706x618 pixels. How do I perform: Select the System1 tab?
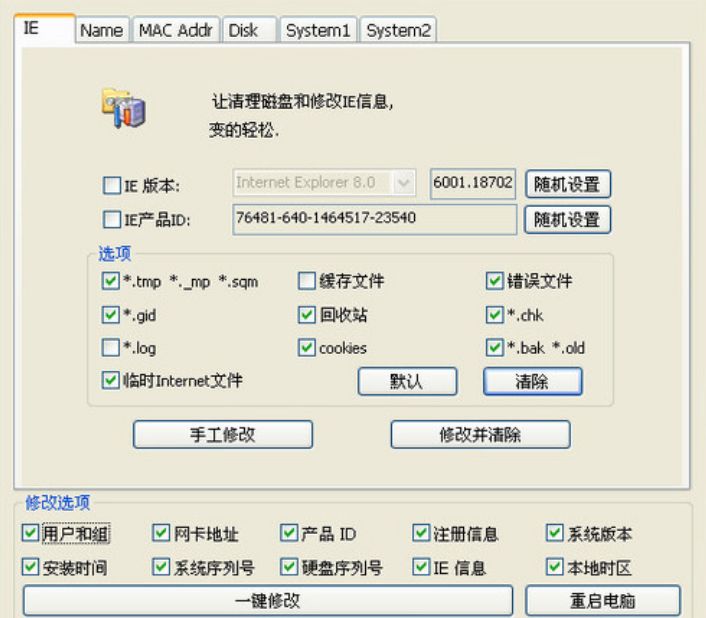[317, 30]
